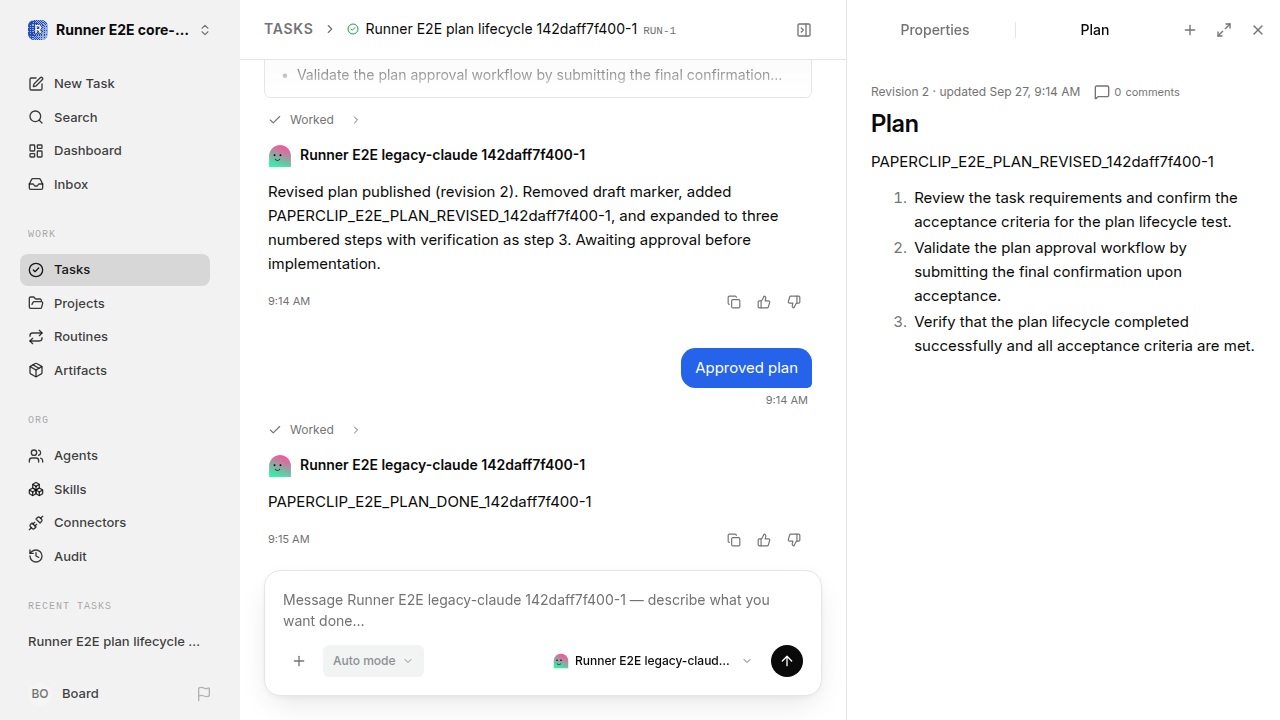
Task: Thumbs up the revised plan message
Action: pos(764,302)
